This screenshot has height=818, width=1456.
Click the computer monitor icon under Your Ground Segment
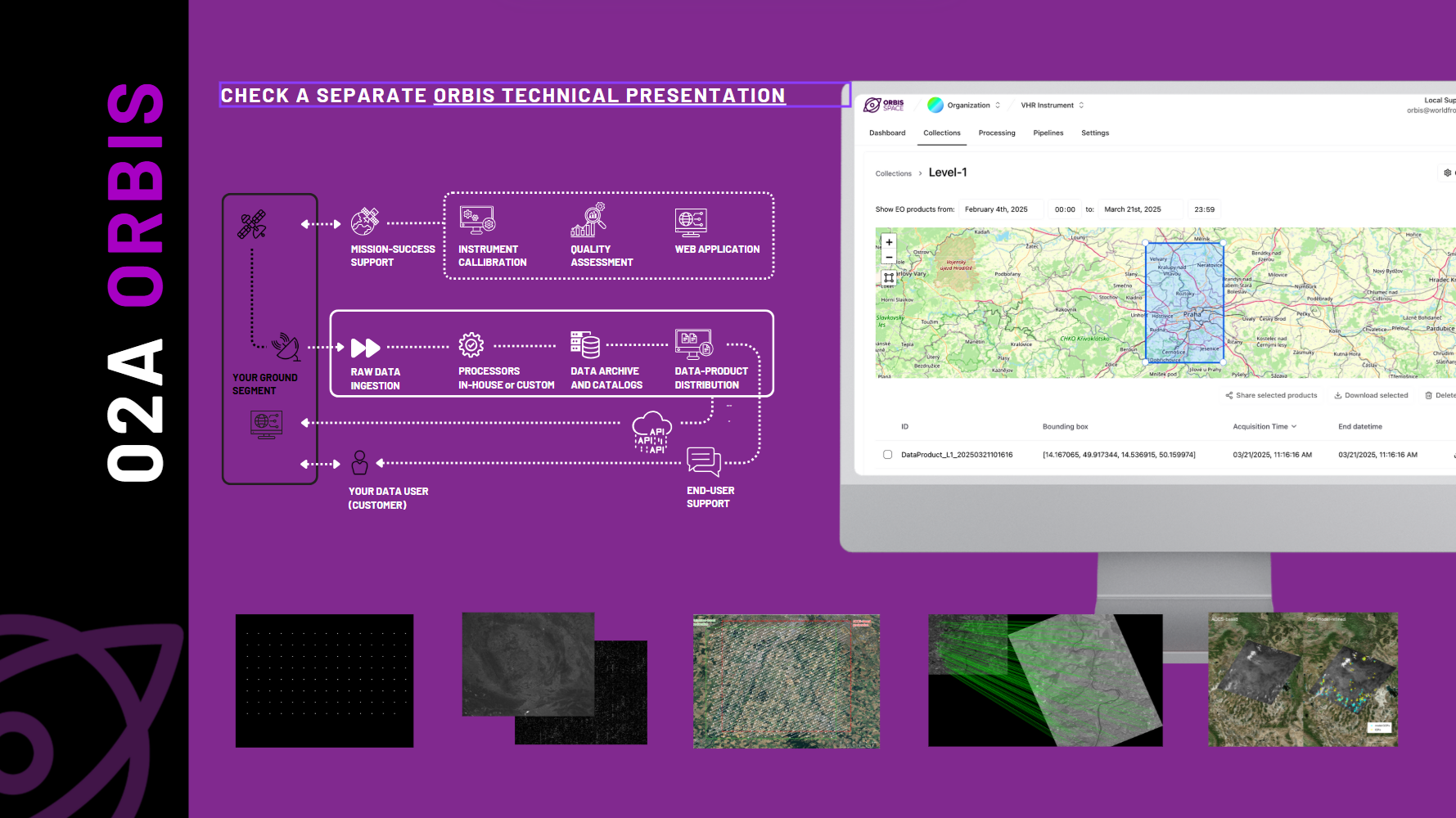pyautogui.click(x=267, y=425)
